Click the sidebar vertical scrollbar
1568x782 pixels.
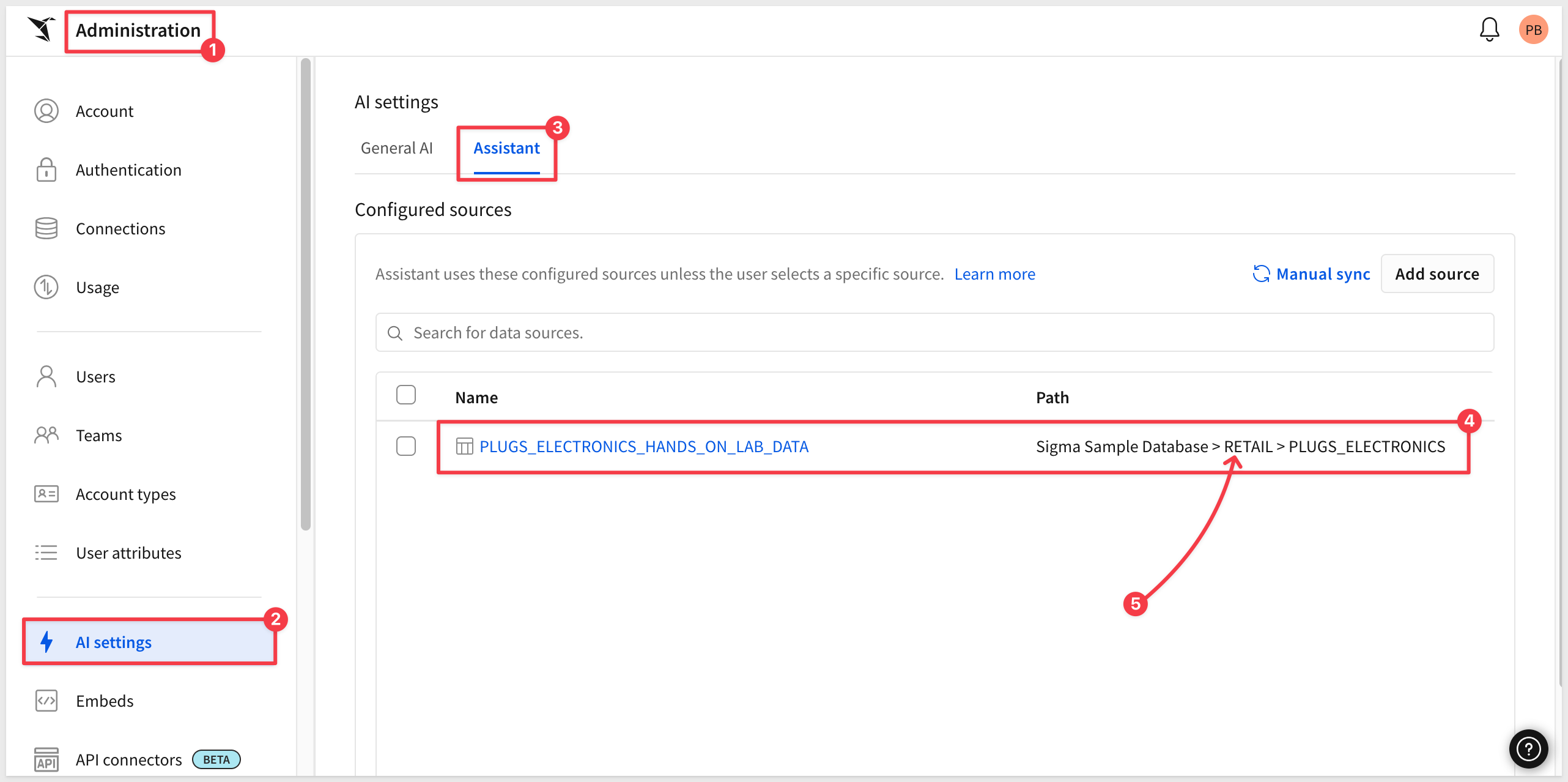306,294
